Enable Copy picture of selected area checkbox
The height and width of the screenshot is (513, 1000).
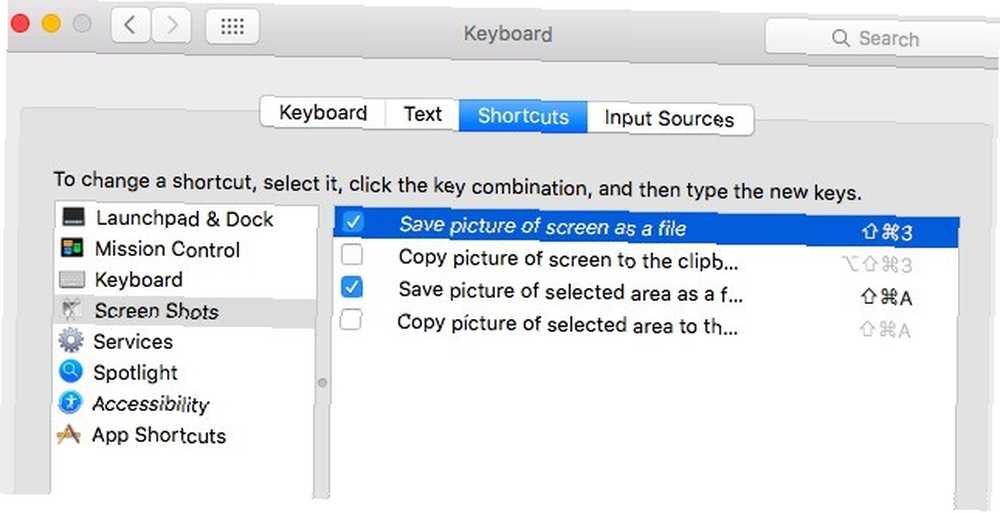click(x=350, y=319)
